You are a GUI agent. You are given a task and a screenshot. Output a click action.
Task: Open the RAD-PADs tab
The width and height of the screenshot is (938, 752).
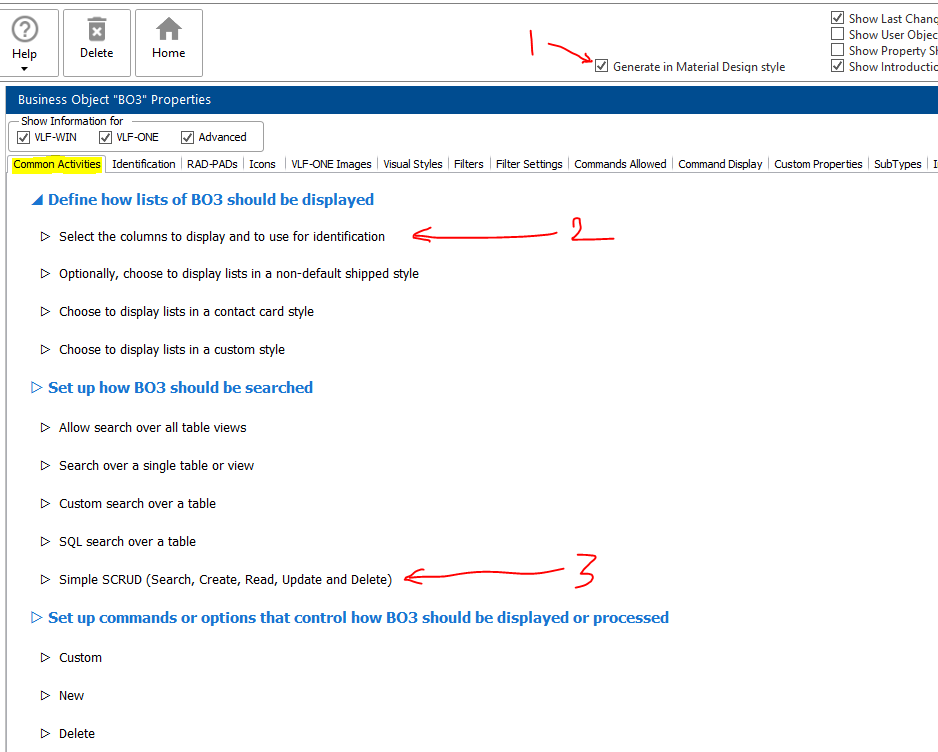pos(212,164)
